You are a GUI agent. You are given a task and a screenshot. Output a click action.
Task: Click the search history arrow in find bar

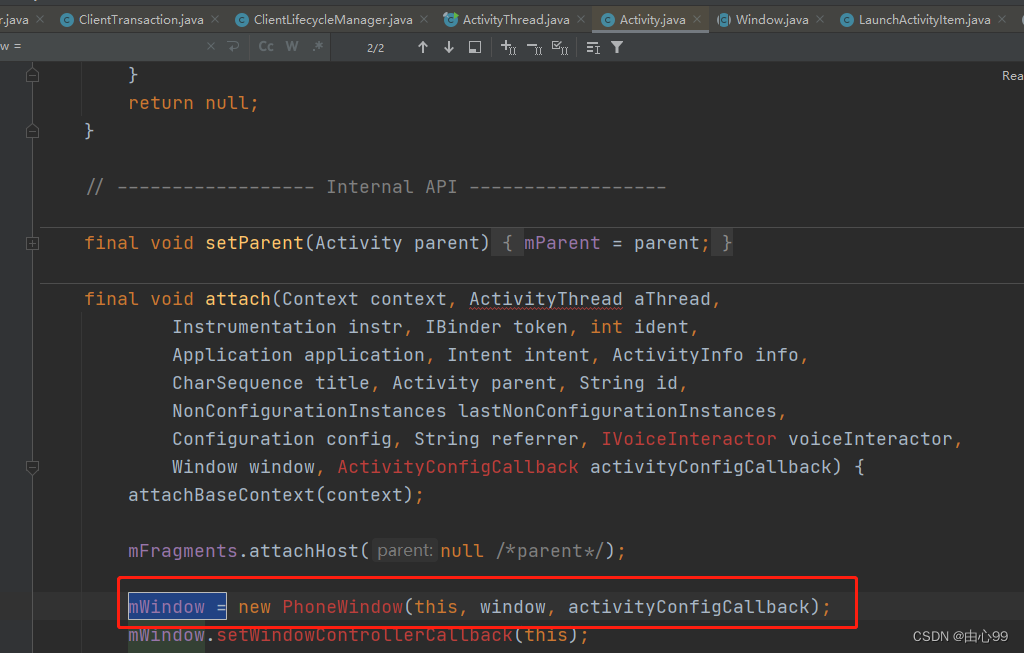click(x=233, y=46)
